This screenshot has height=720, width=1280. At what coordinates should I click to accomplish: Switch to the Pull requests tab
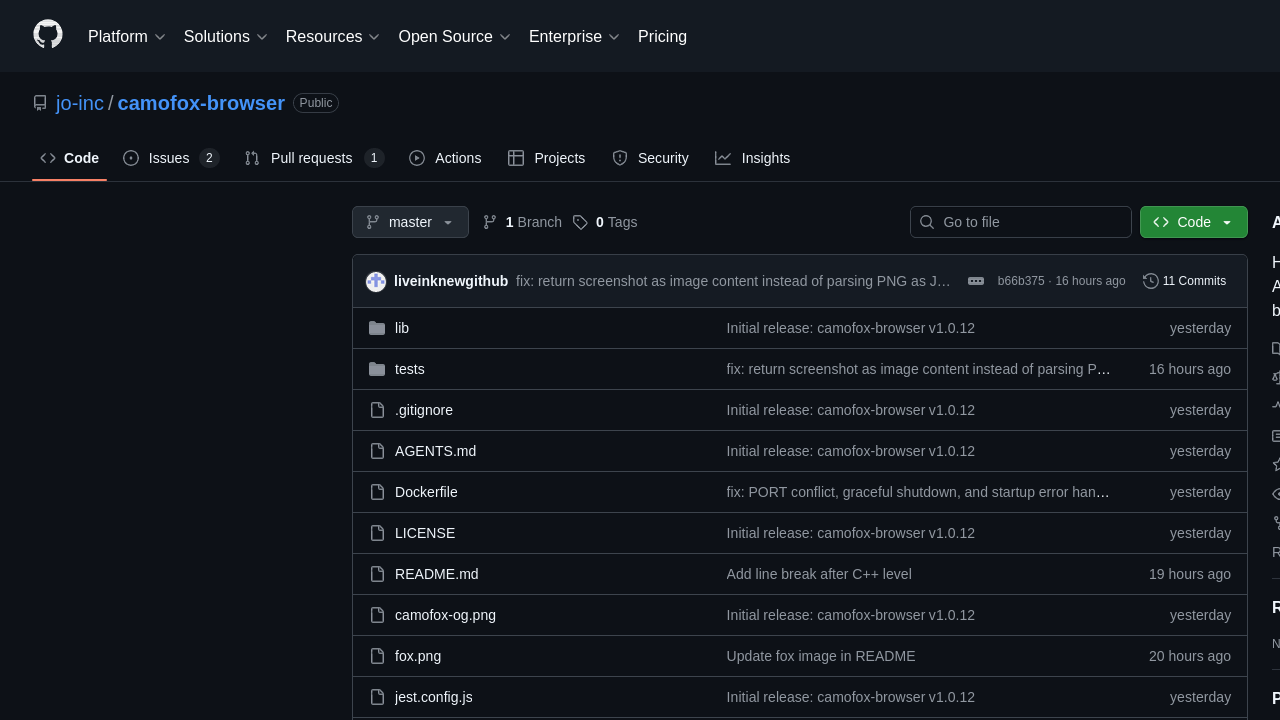coord(313,158)
